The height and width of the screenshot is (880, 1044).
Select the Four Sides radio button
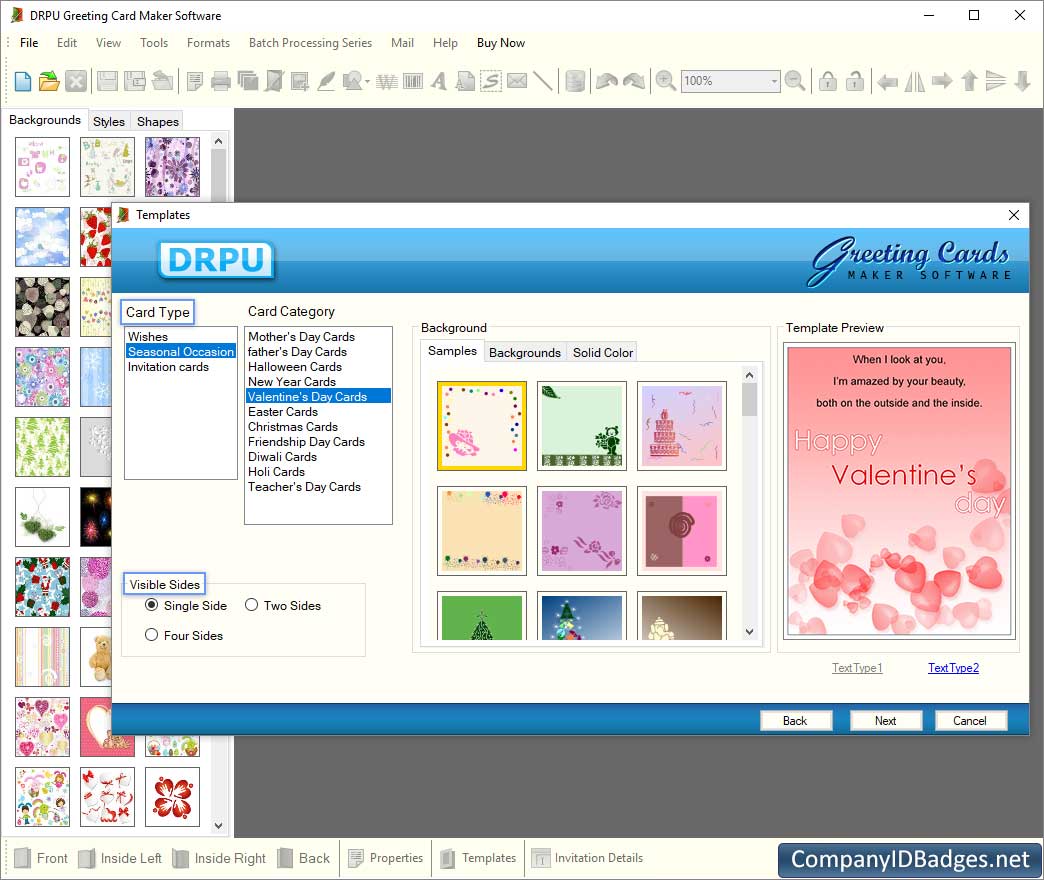[152, 635]
